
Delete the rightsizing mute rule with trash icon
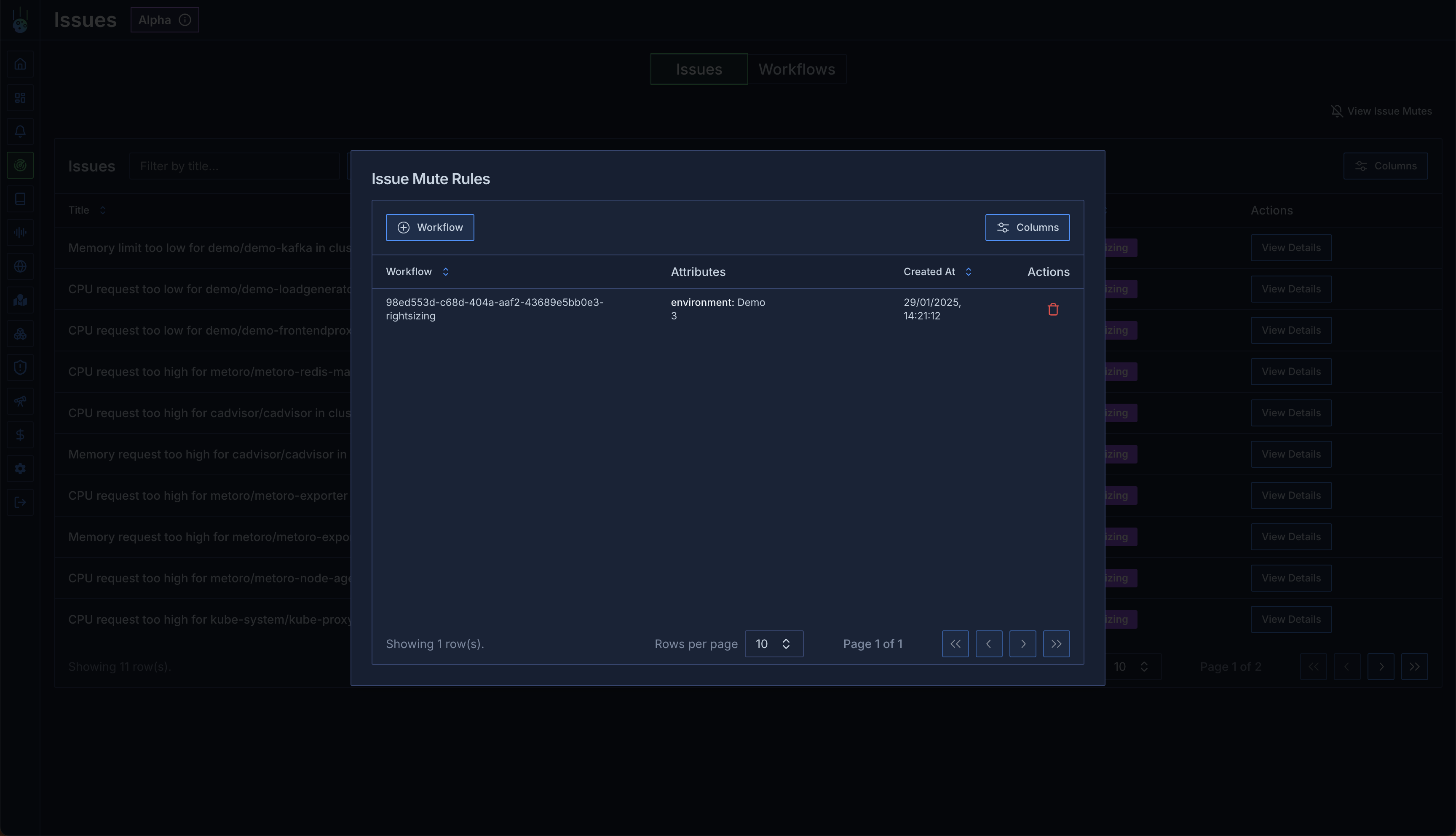click(1052, 309)
